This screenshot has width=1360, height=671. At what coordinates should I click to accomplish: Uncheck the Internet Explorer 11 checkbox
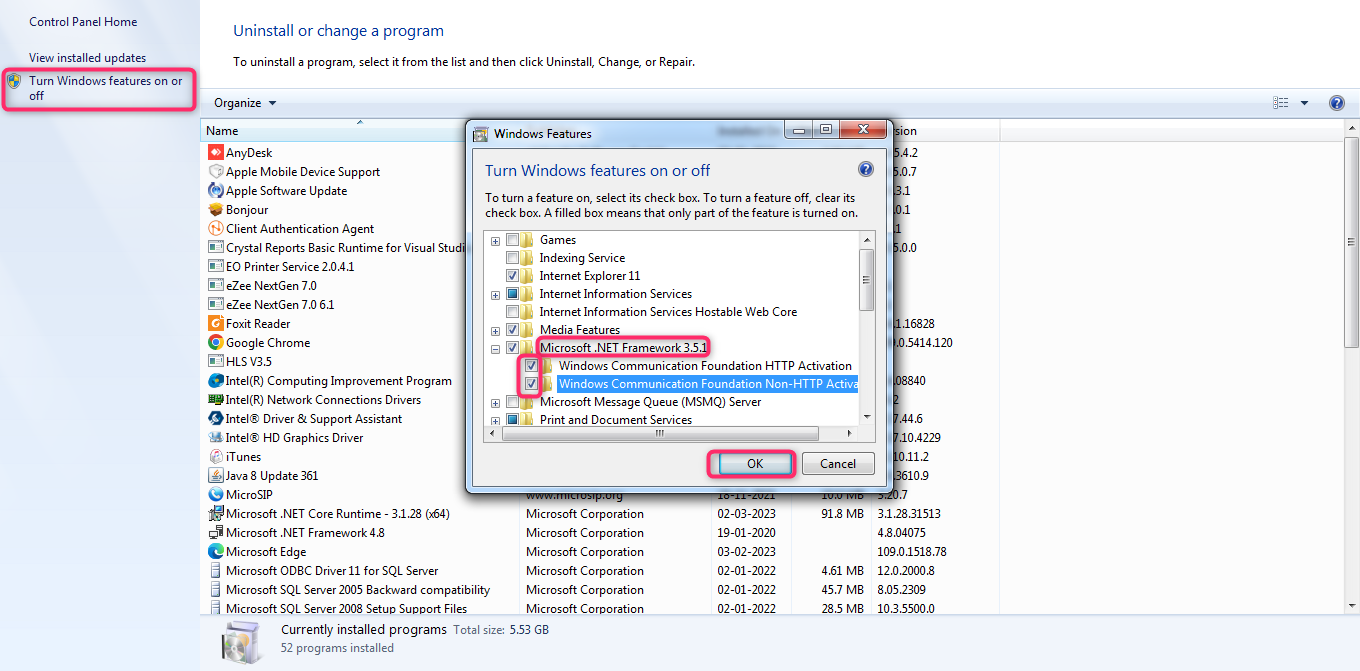pyautogui.click(x=512, y=276)
